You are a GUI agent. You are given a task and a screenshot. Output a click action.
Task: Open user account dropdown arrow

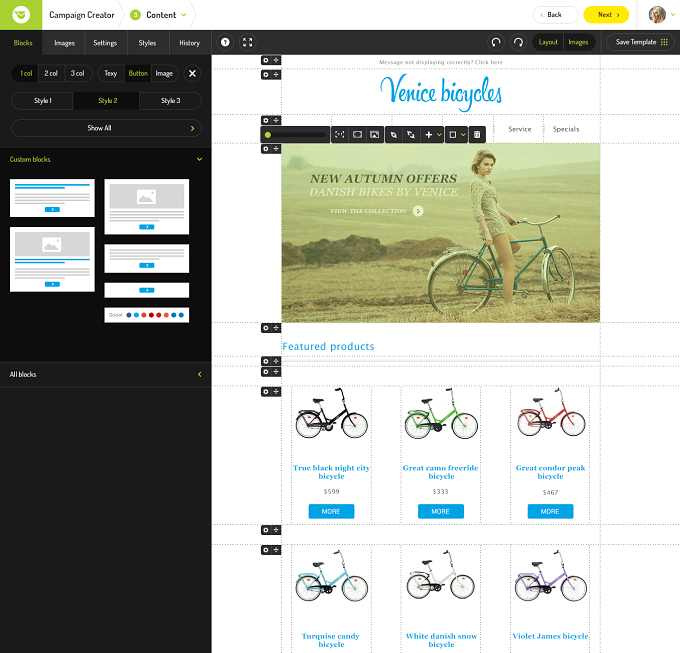[673, 15]
